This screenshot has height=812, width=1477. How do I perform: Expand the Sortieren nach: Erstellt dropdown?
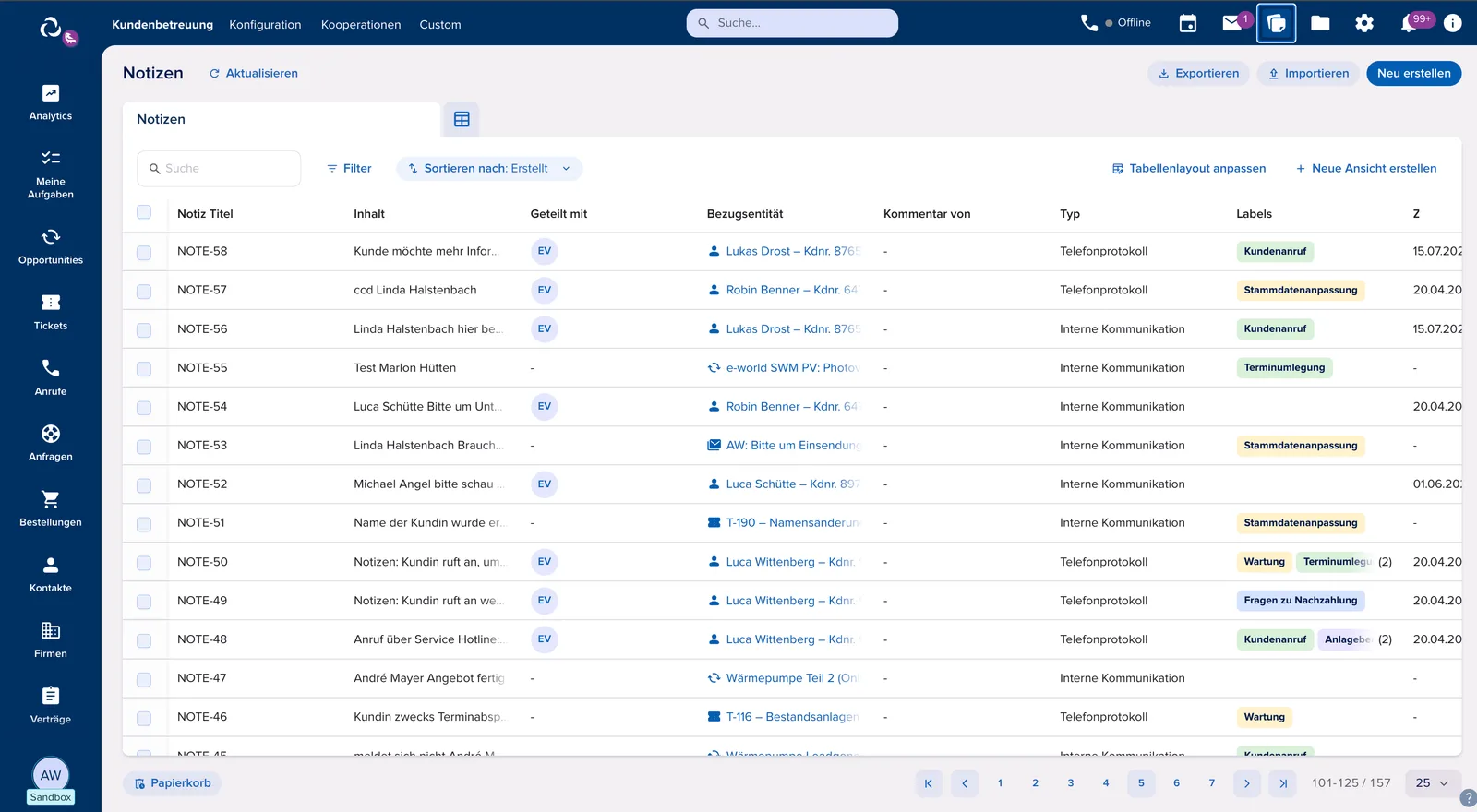click(x=489, y=168)
